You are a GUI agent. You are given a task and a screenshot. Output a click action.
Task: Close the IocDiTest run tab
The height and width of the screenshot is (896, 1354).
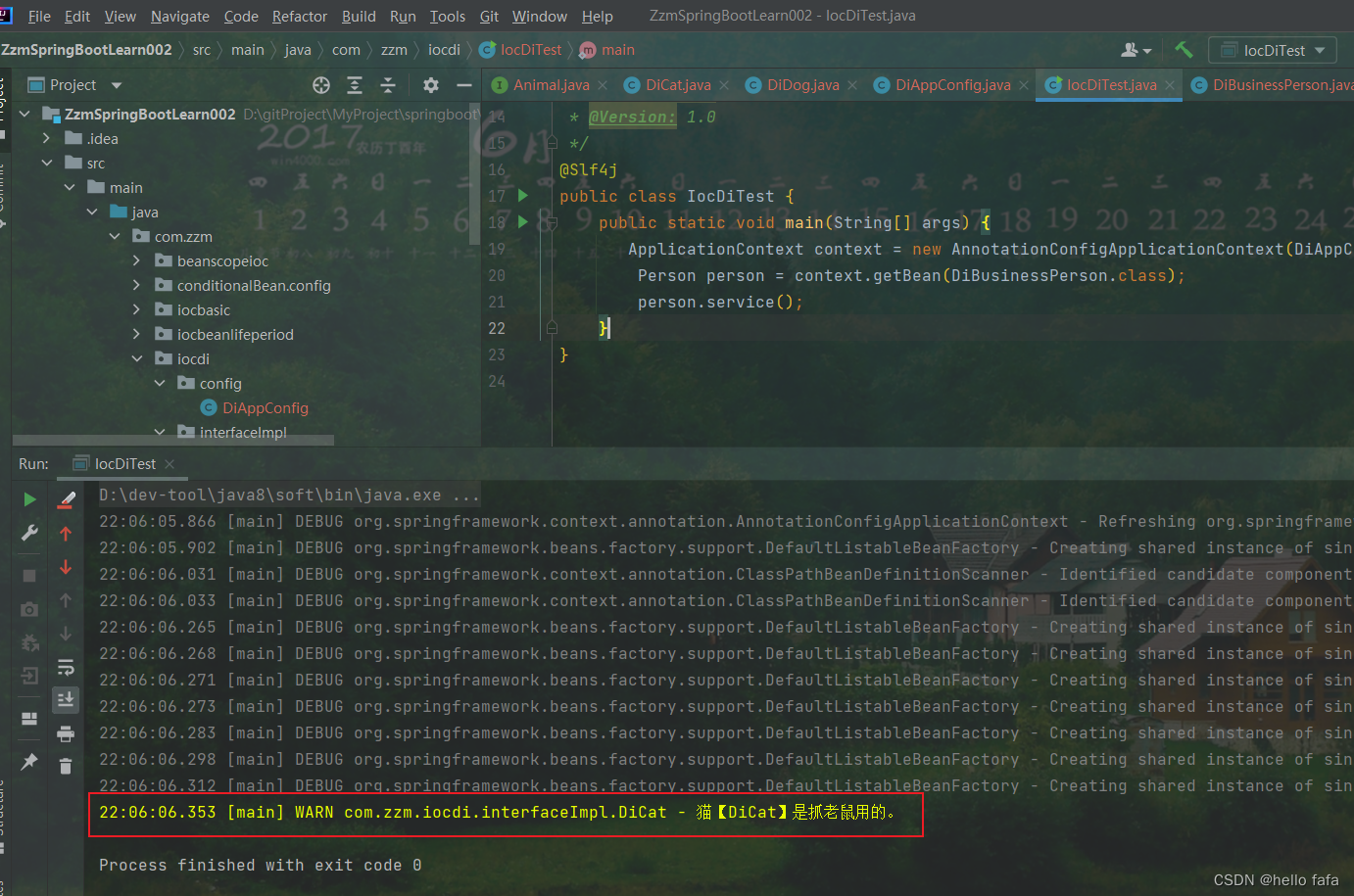pyautogui.click(x=169, y=464)
